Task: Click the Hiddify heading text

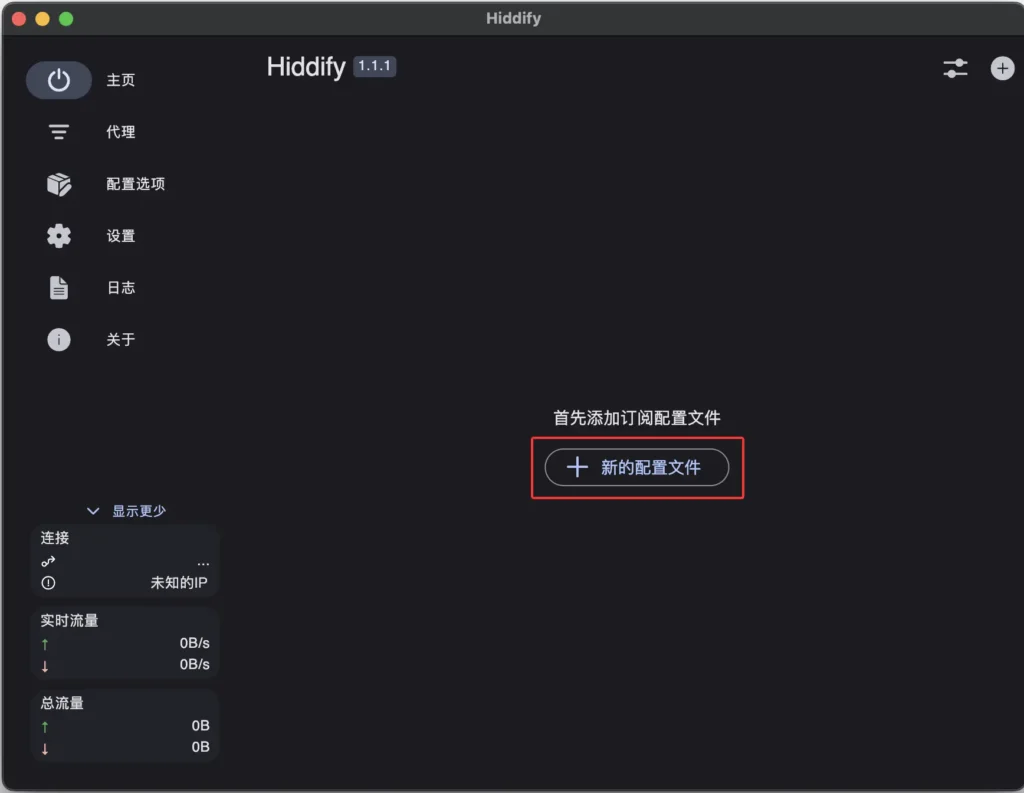Action: coord(306,67)
